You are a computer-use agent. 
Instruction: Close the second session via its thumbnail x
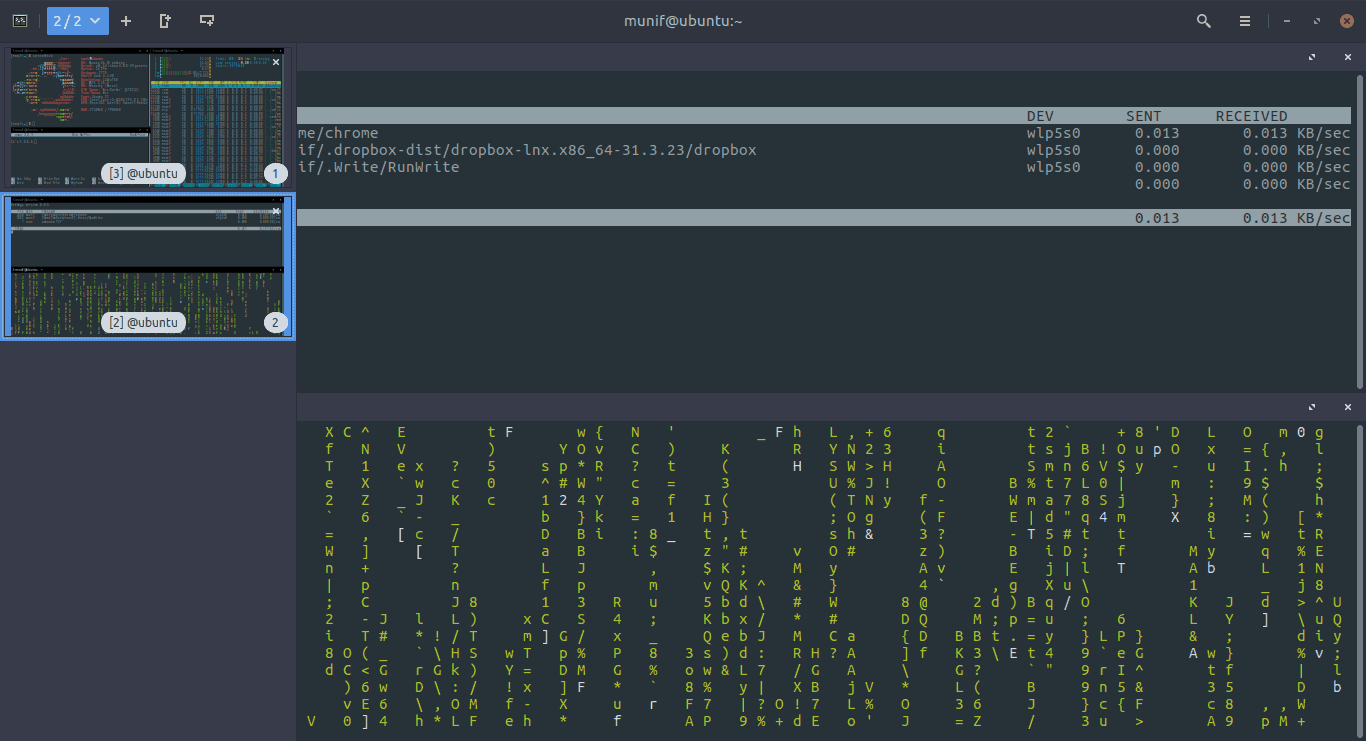pyautogui.click(x=275, y=210)
